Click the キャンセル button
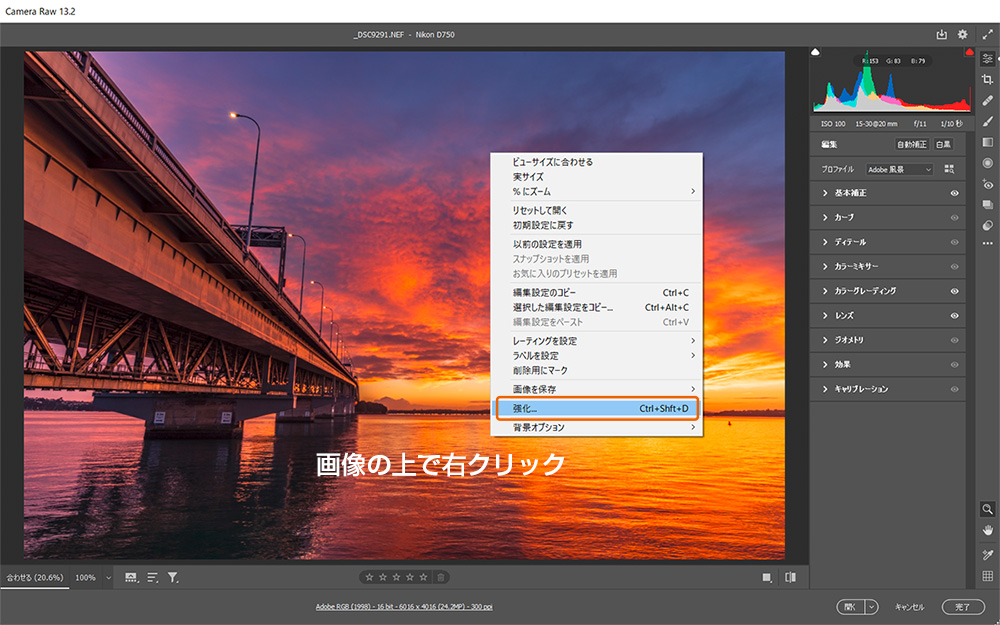This screenshot has width=1000, height=625. point(909,607)
